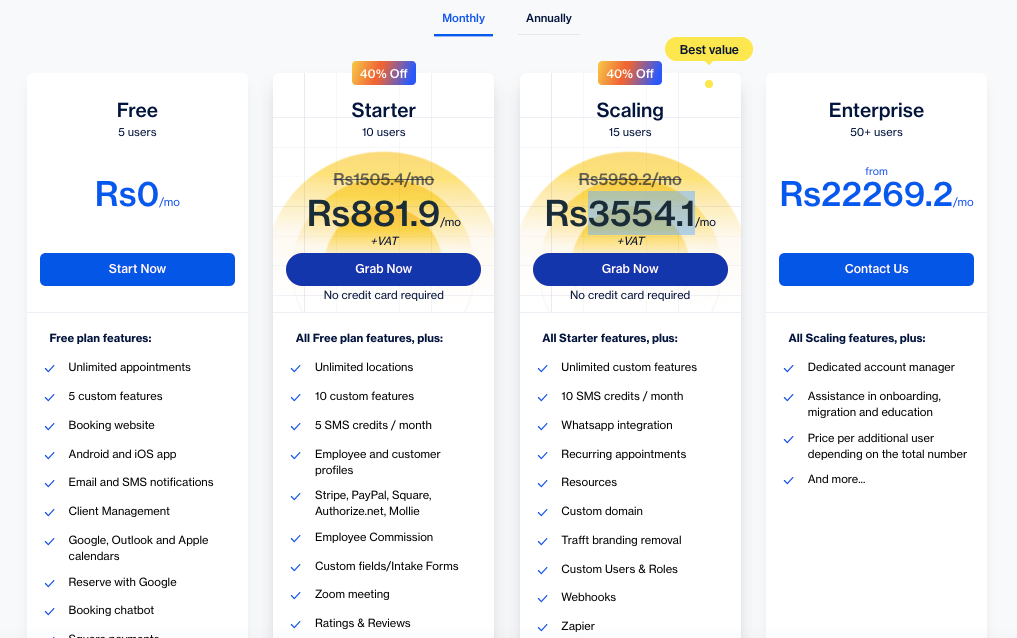The width and height of the screenshot is (1017, 638).
Task: Switch to the Annually billing tab
Action: 549,18
